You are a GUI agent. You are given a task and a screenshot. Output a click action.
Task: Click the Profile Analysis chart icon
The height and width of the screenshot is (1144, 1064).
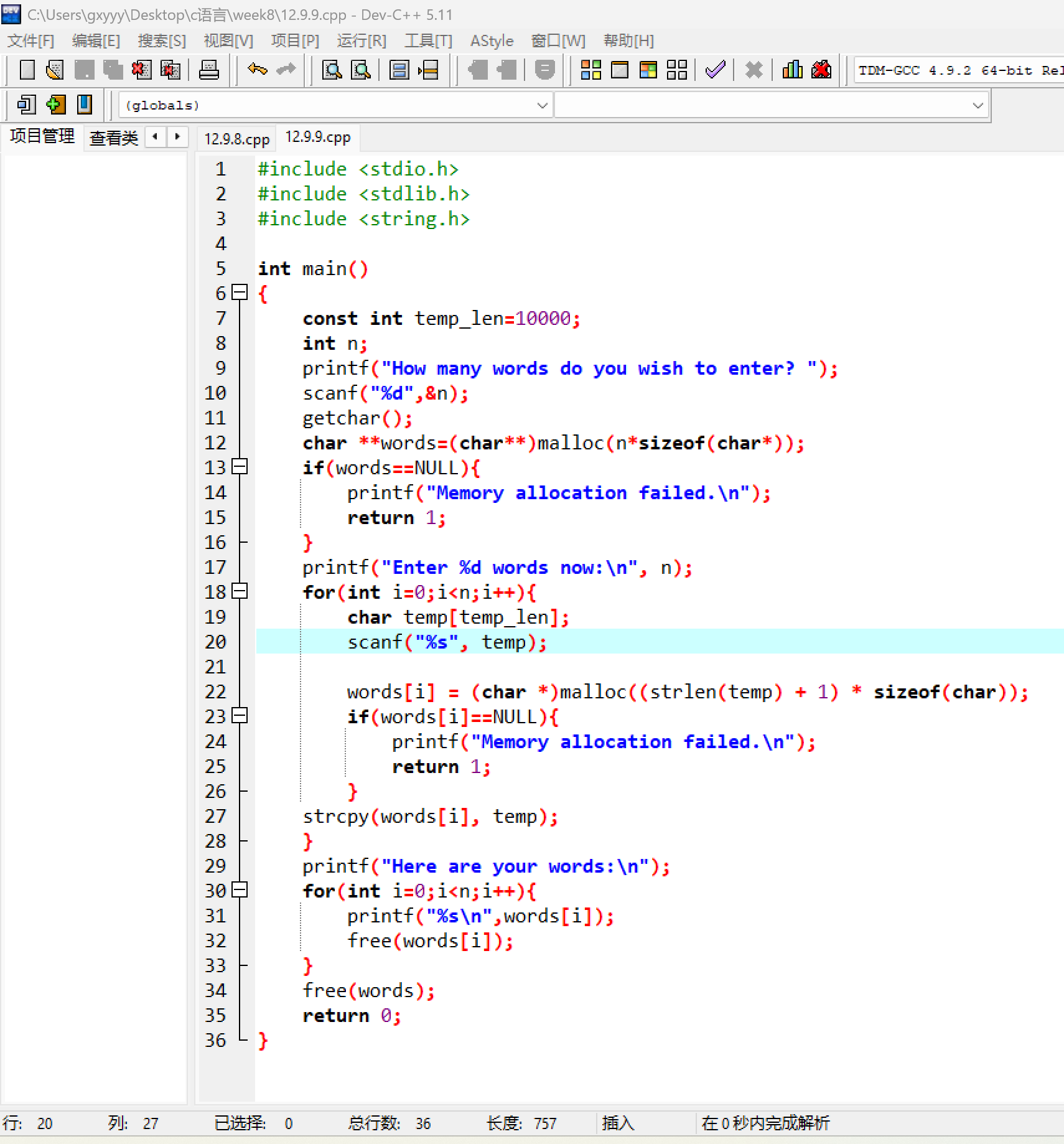click(x=792, y=70)
